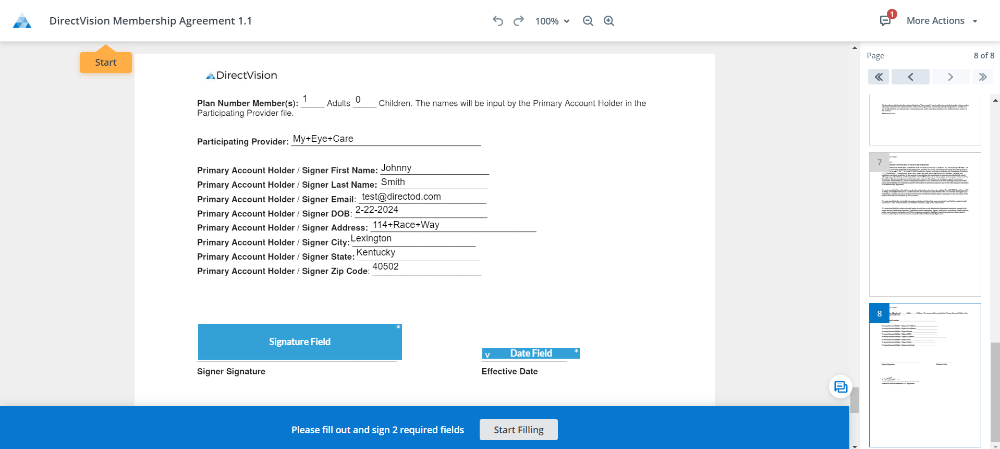Image resolution: width=1000 pixels, height=449 pixels.
Task: Go to the previous page
Action: pos(911,77)
